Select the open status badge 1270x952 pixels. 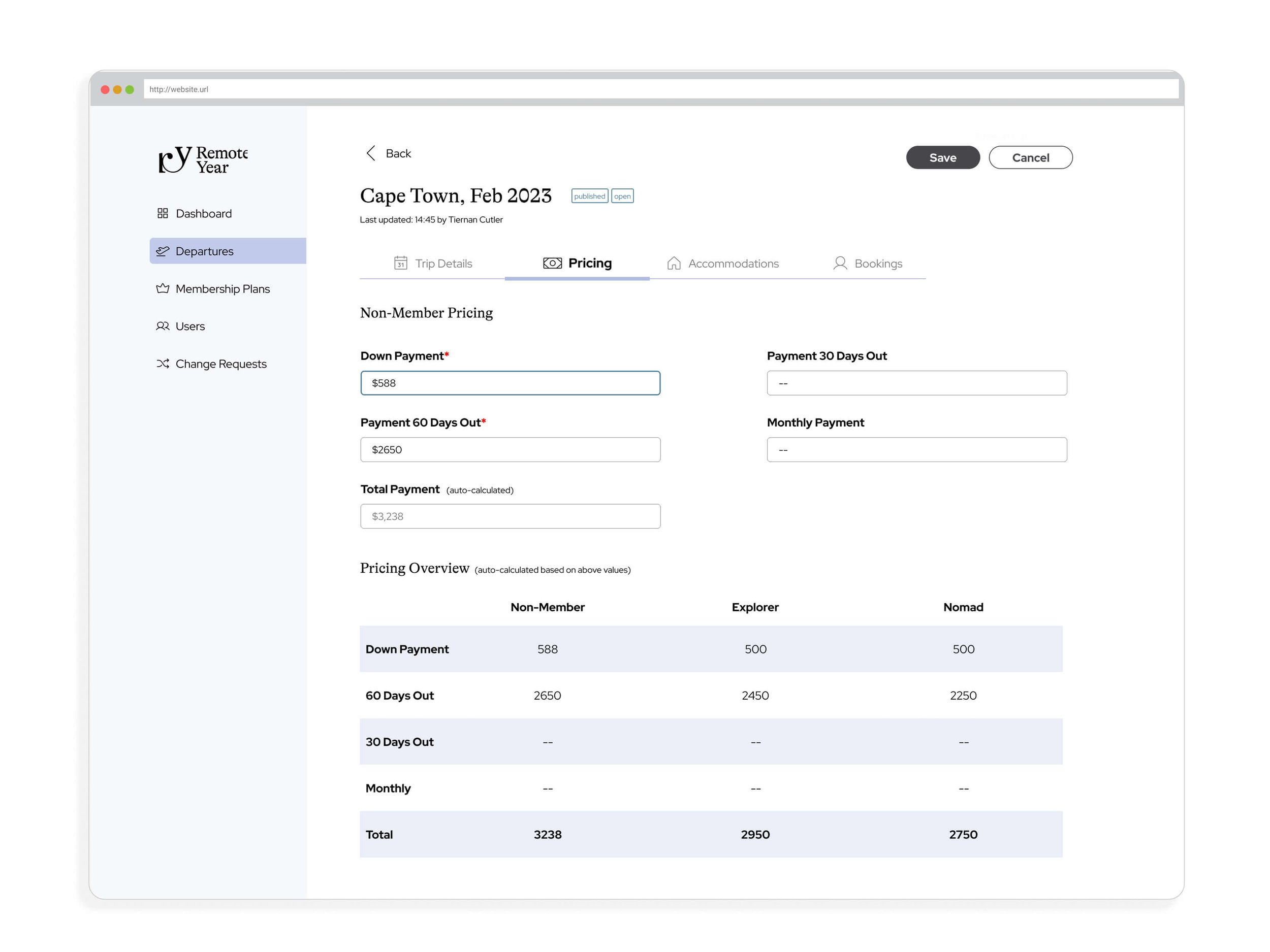622,195
